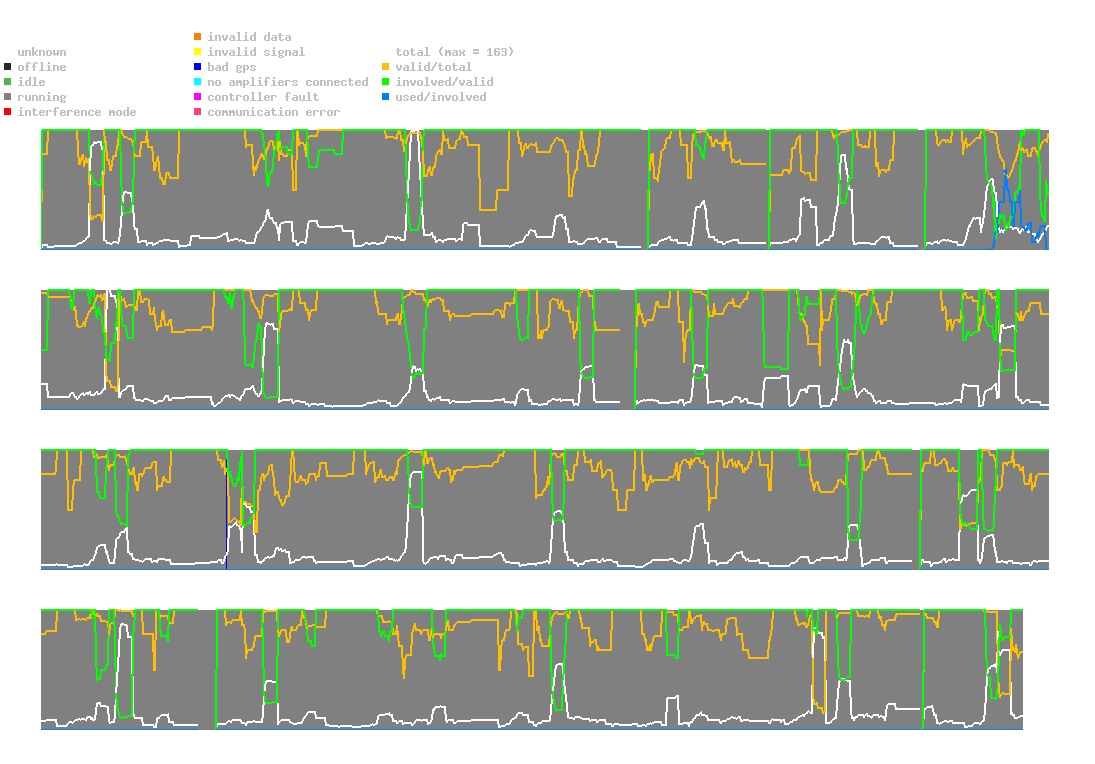This screenshot has height=764, width=1095.
Task: Select the red "interference mode" legend swatch
Action: tap(8, 112)
